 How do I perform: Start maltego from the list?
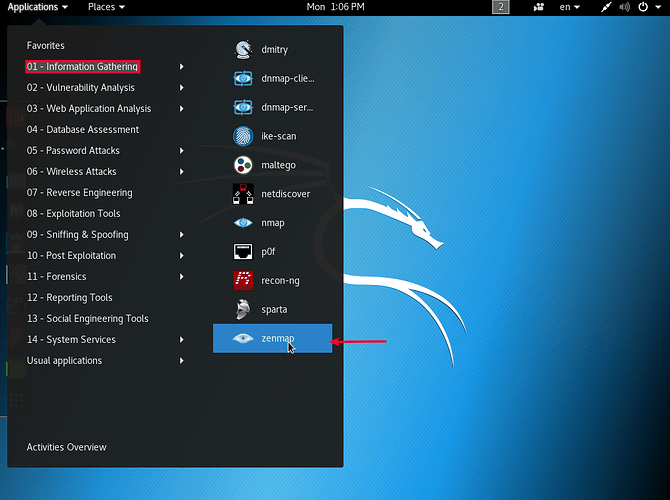tap(243, 165)
